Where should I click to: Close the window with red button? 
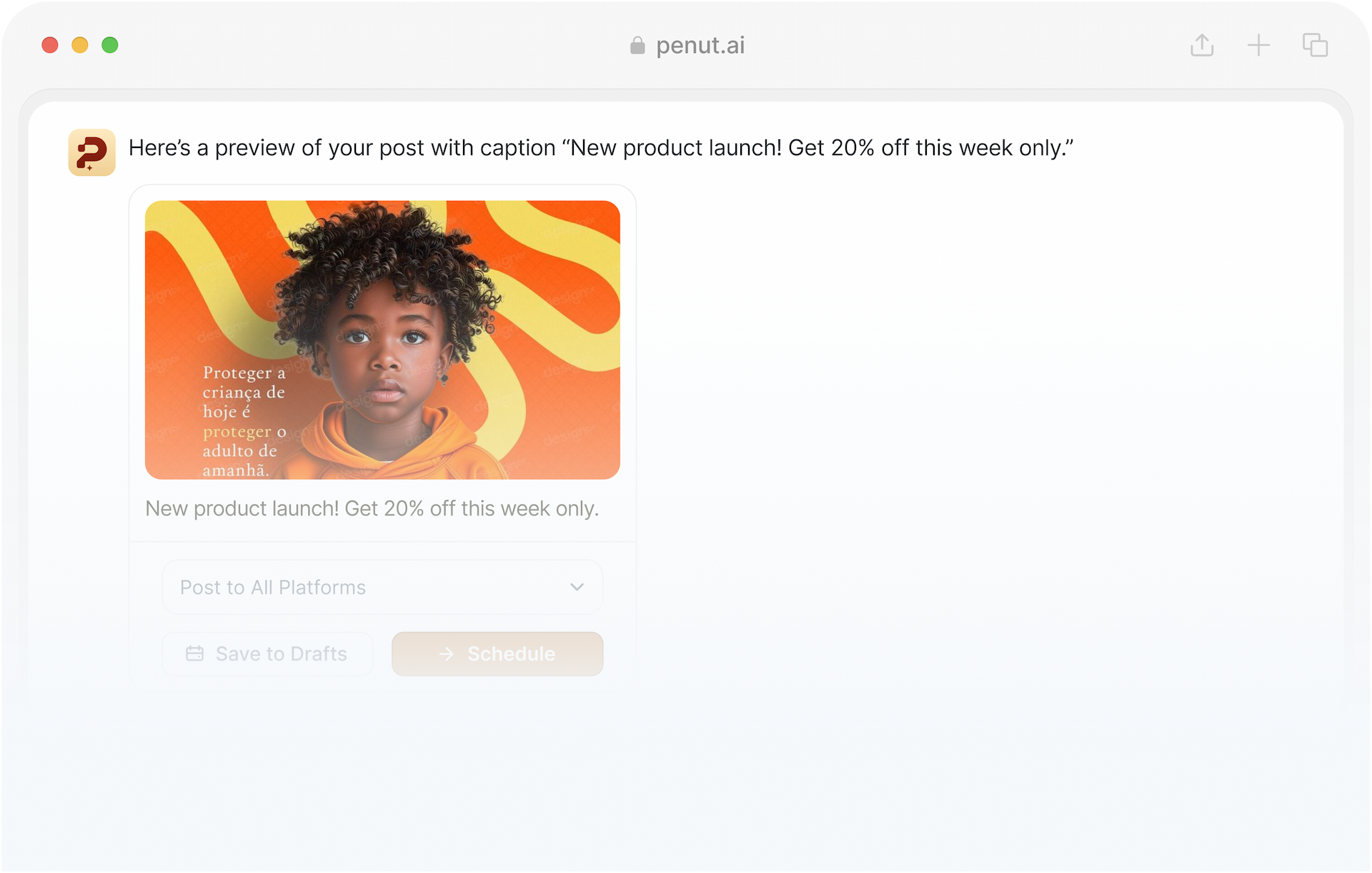click(50, 45)
